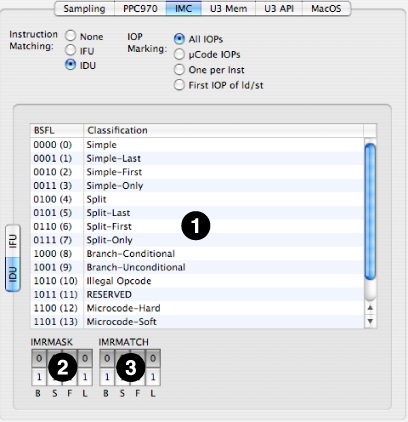
Task: Pick the Simple-First row
Action: 197,172
